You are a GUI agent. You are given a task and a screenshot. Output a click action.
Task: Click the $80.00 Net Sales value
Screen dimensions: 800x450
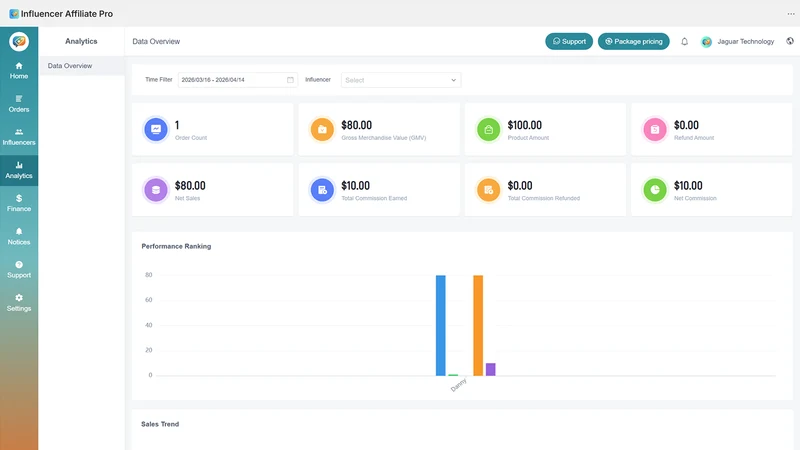point(190,186)
